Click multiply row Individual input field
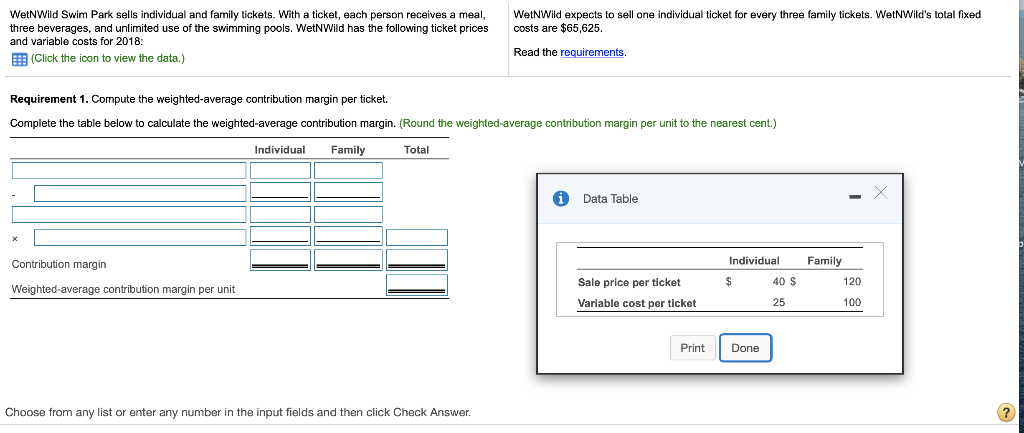The image size is (1024, 433). pyautogui.click(x=281, y=236)
